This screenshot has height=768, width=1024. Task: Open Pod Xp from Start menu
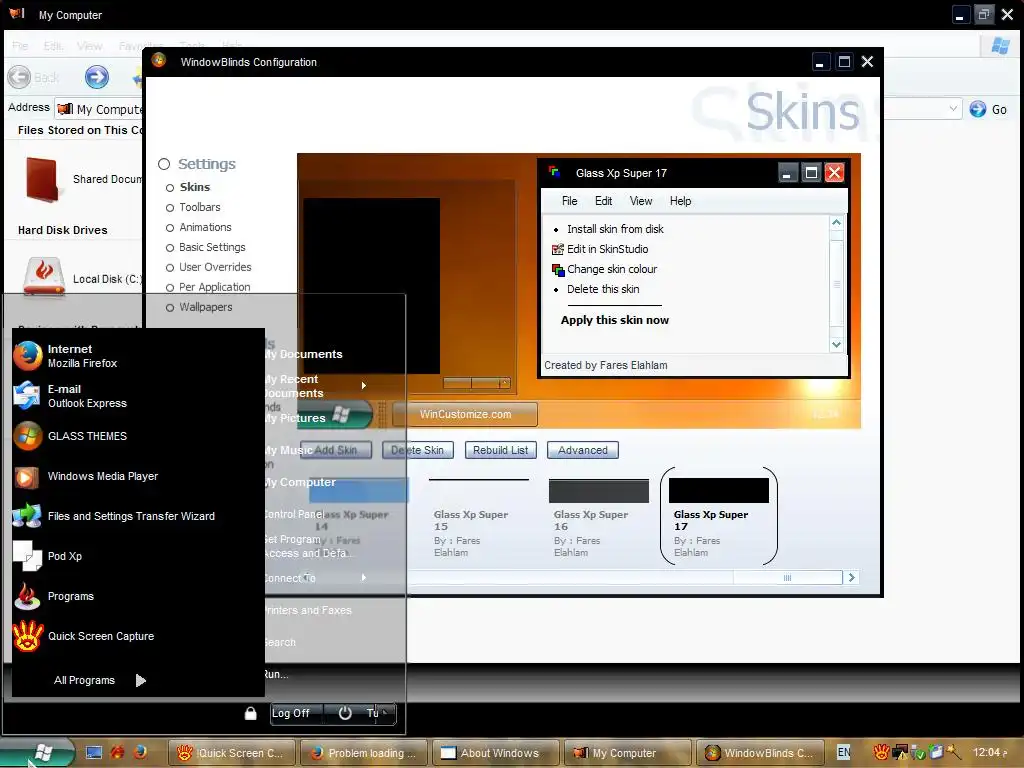coord(47,556)
